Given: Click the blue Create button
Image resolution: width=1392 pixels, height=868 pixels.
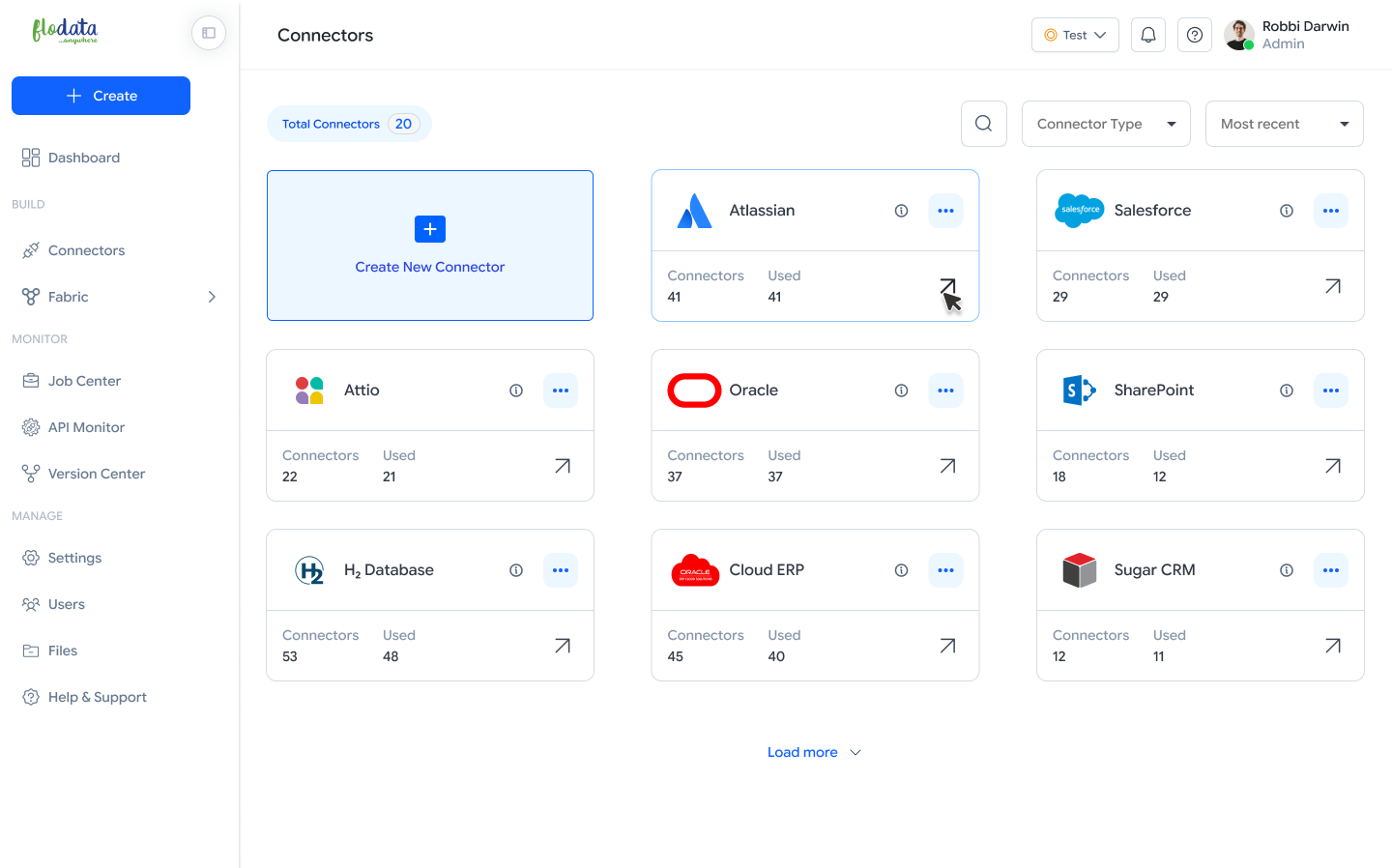Looking at the screenshot, I should point(101,96).
